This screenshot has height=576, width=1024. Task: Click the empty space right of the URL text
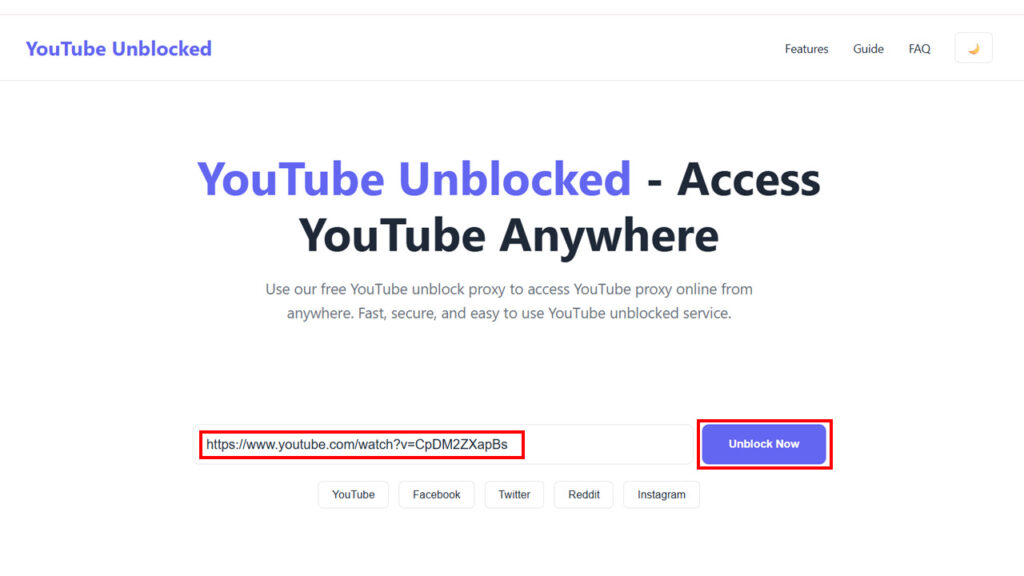tap(606, 444)
